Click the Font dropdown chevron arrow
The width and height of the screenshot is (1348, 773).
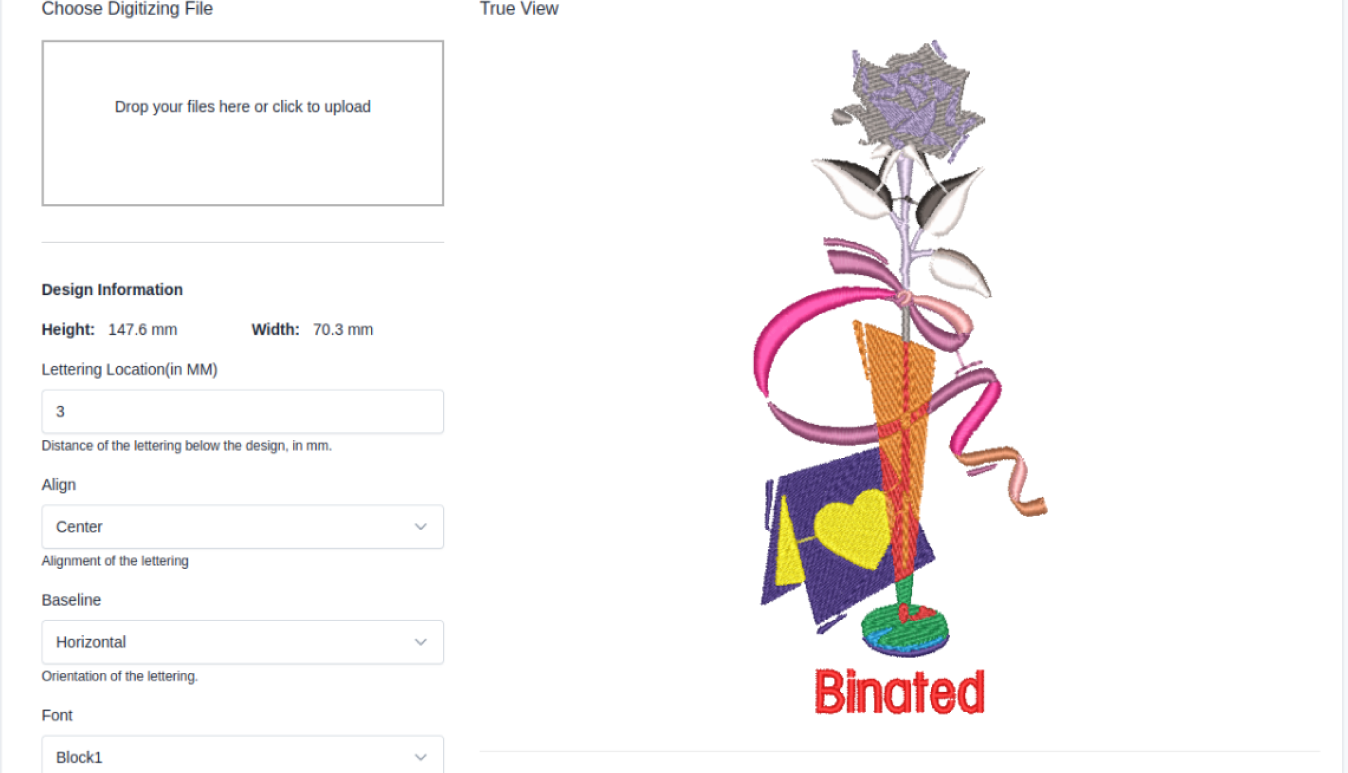[x=421, y=756]
